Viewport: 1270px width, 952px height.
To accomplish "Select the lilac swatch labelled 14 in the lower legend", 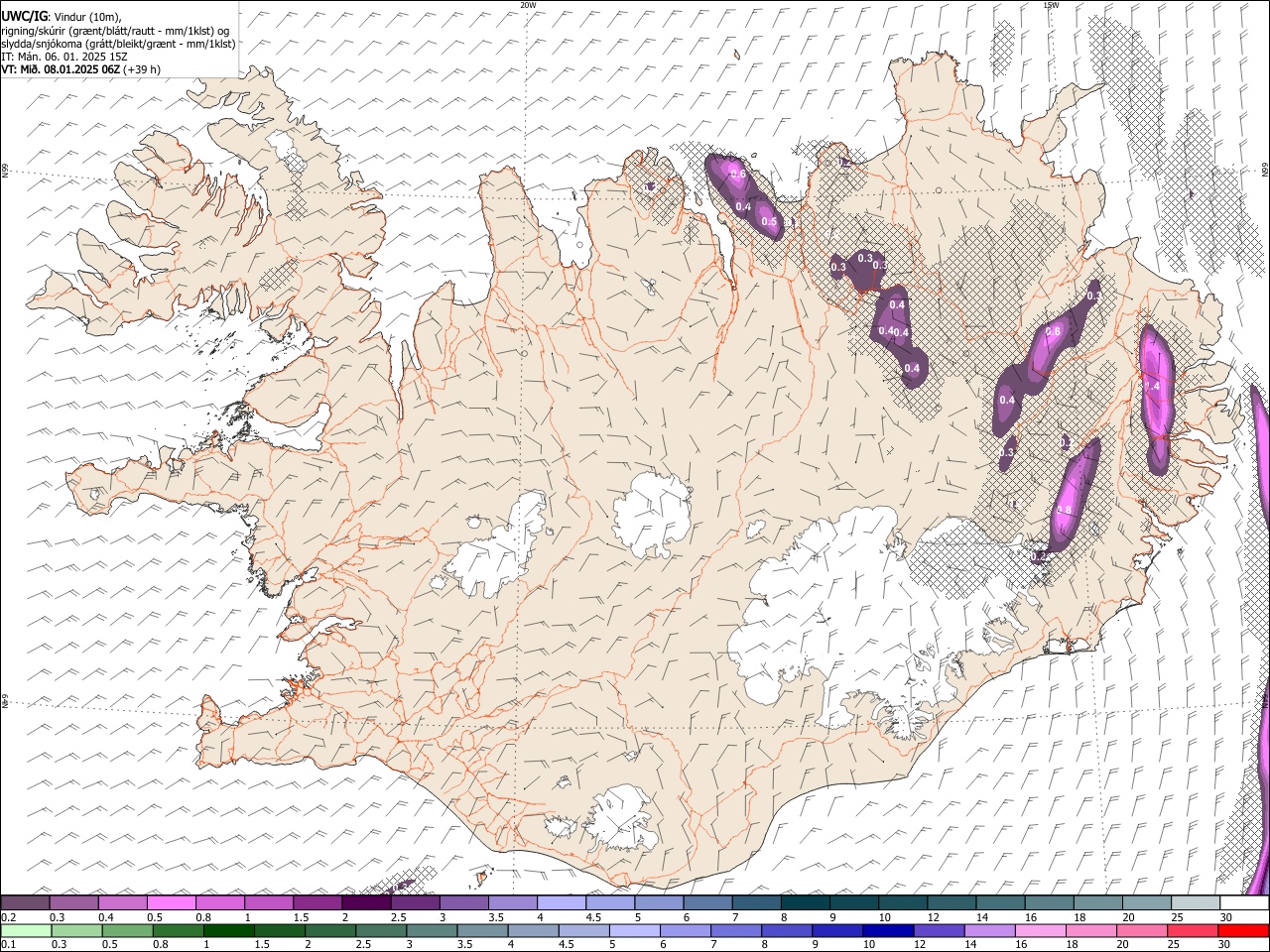I will click(x=989, y=931).
